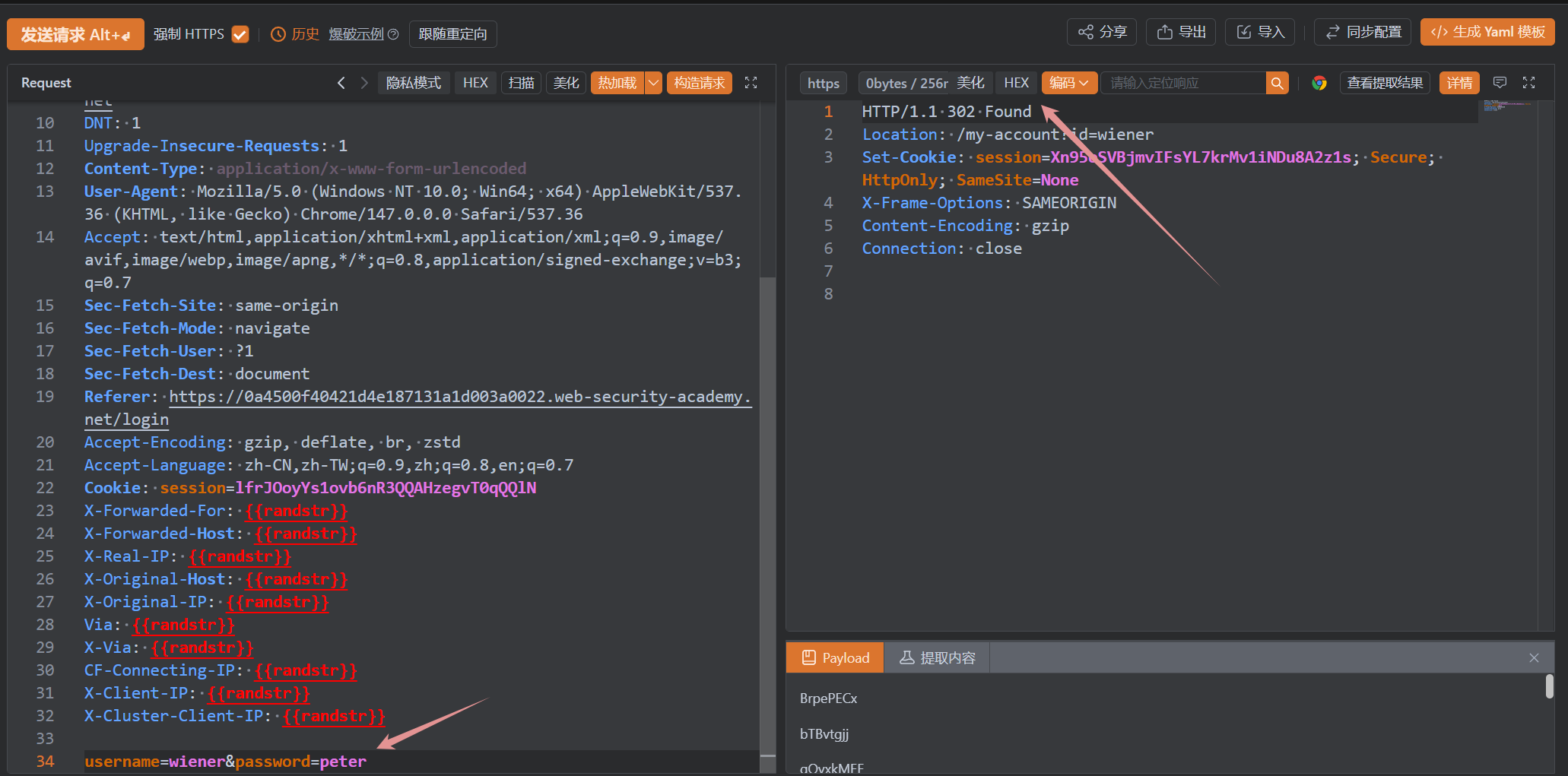Open the brute-force example link
Image resolution: width=1568 pixels, height=776 pixels.
[x=356, y=34]
